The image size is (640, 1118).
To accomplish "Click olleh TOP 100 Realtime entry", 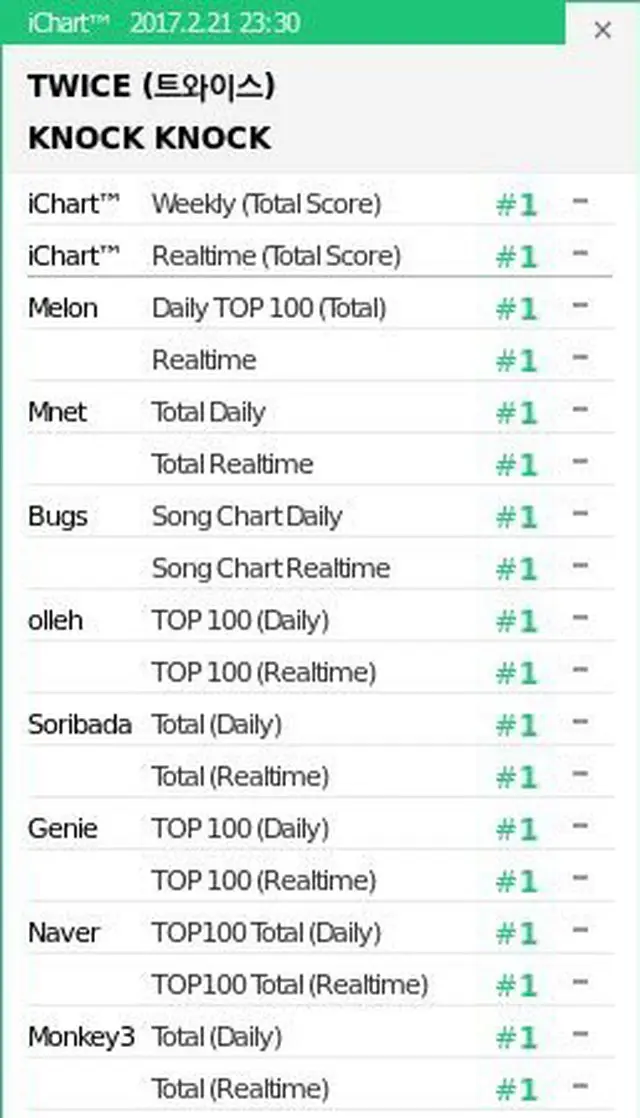I will tap(320, 672).
